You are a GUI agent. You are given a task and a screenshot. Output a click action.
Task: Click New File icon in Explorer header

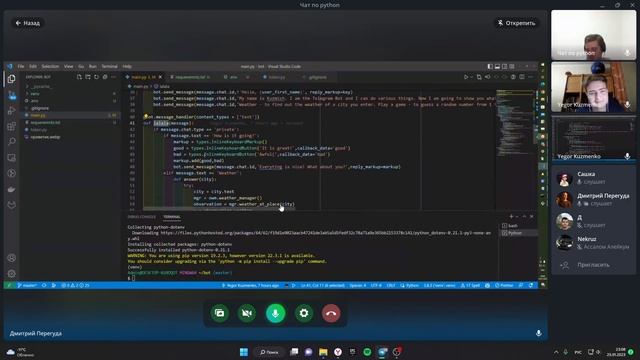79,77
